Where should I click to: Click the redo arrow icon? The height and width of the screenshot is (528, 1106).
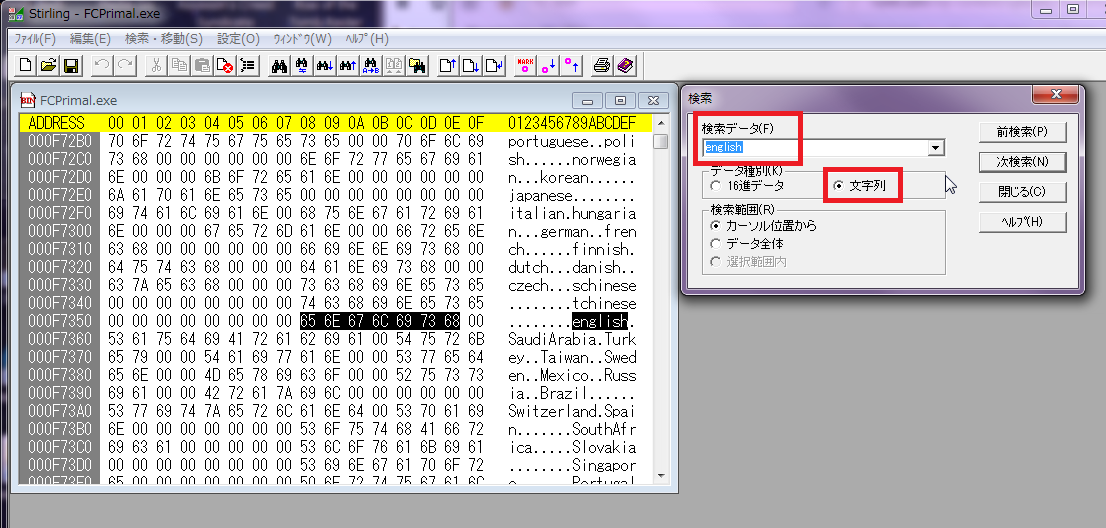(x=125, y=66)
